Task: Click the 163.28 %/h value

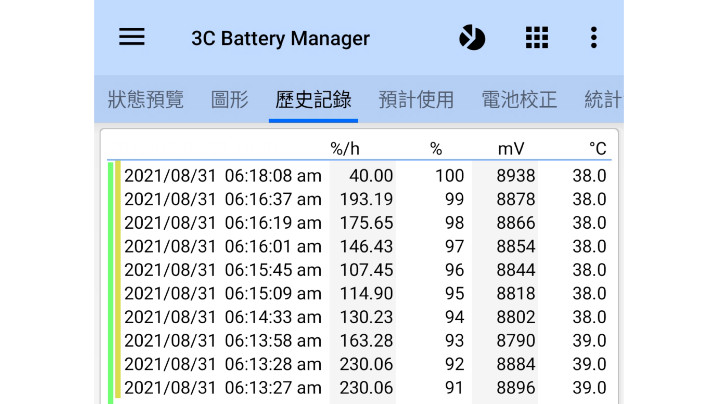Action: (x=366, y=340)
